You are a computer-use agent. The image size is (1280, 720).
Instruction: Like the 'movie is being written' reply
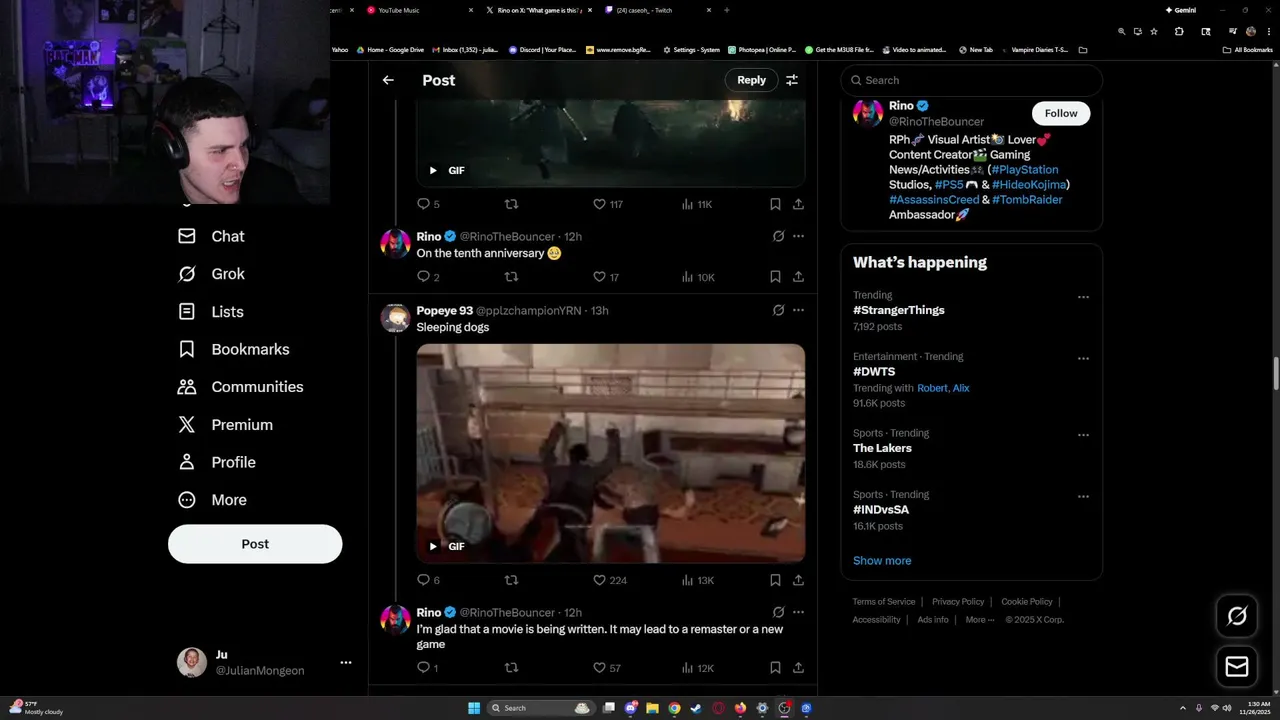606,668
